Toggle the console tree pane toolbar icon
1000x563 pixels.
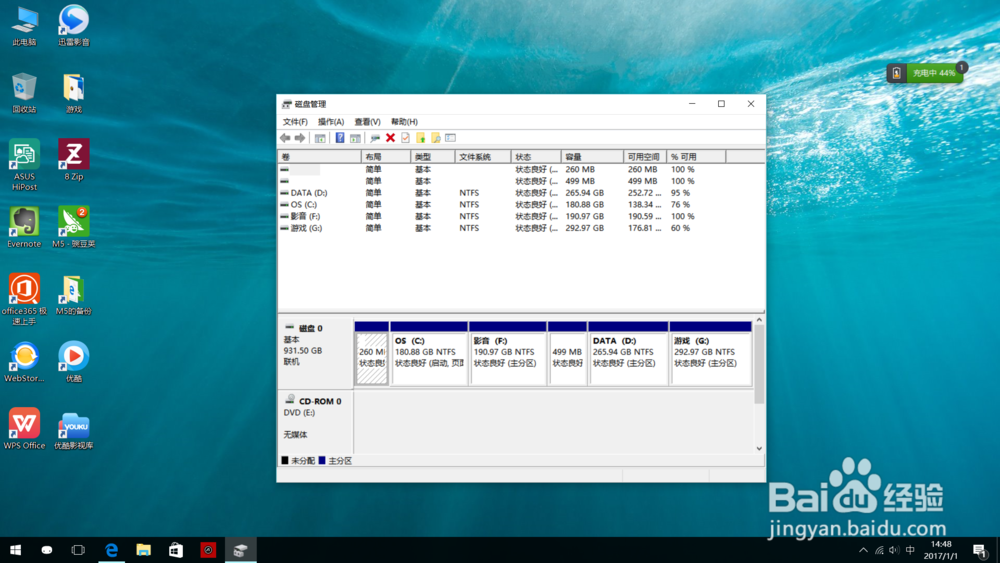[320, 138]
